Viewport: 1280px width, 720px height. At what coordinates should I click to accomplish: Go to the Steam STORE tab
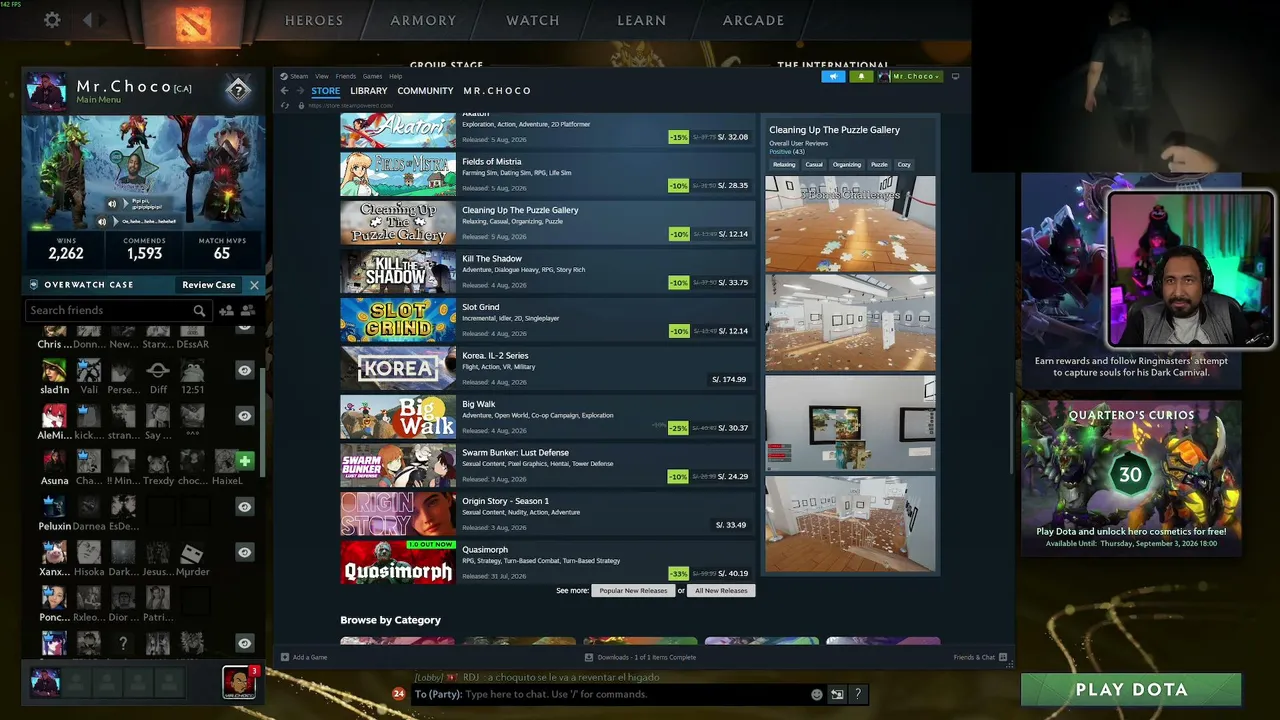(x=325, y=91)
